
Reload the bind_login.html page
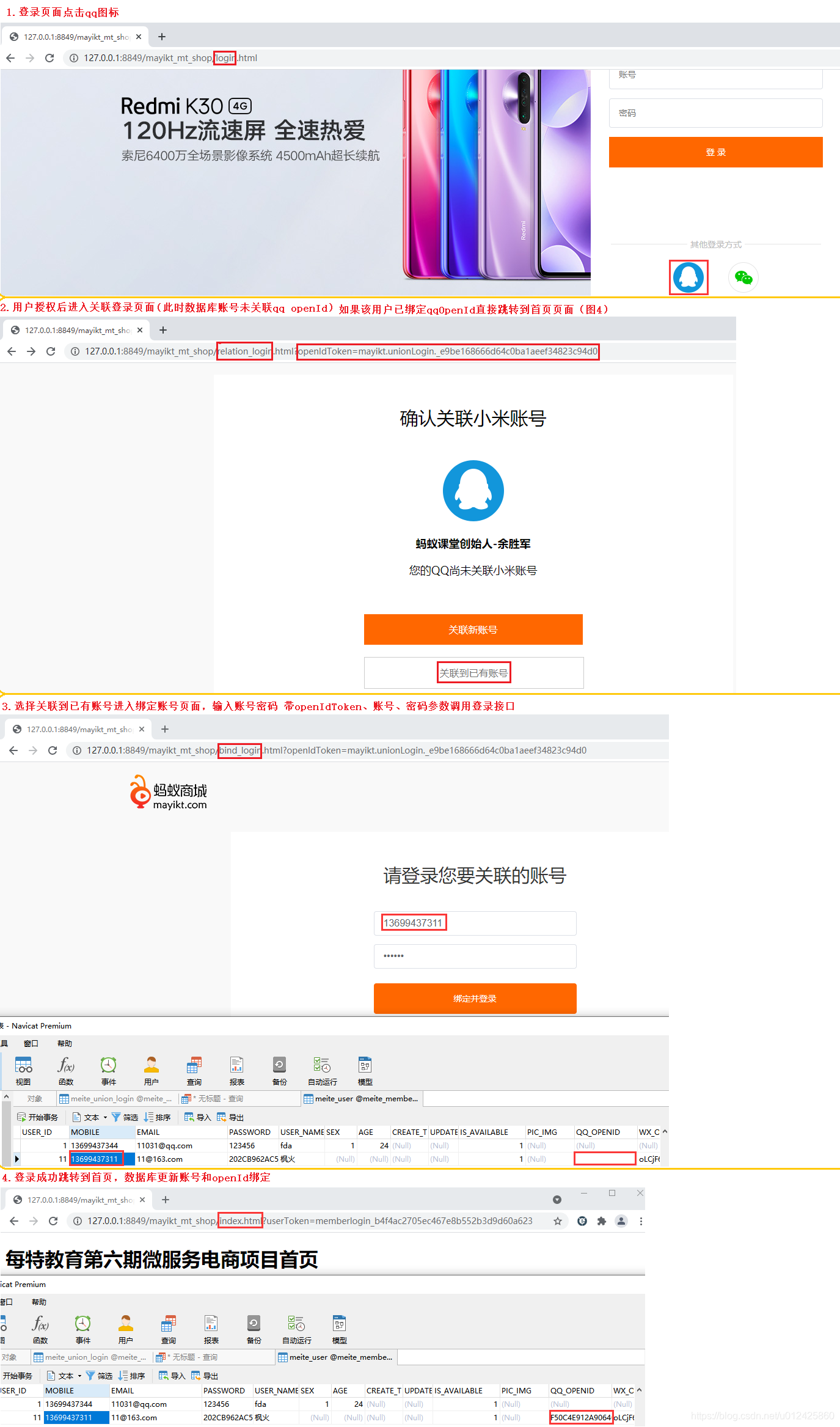(x=53, y=750)
